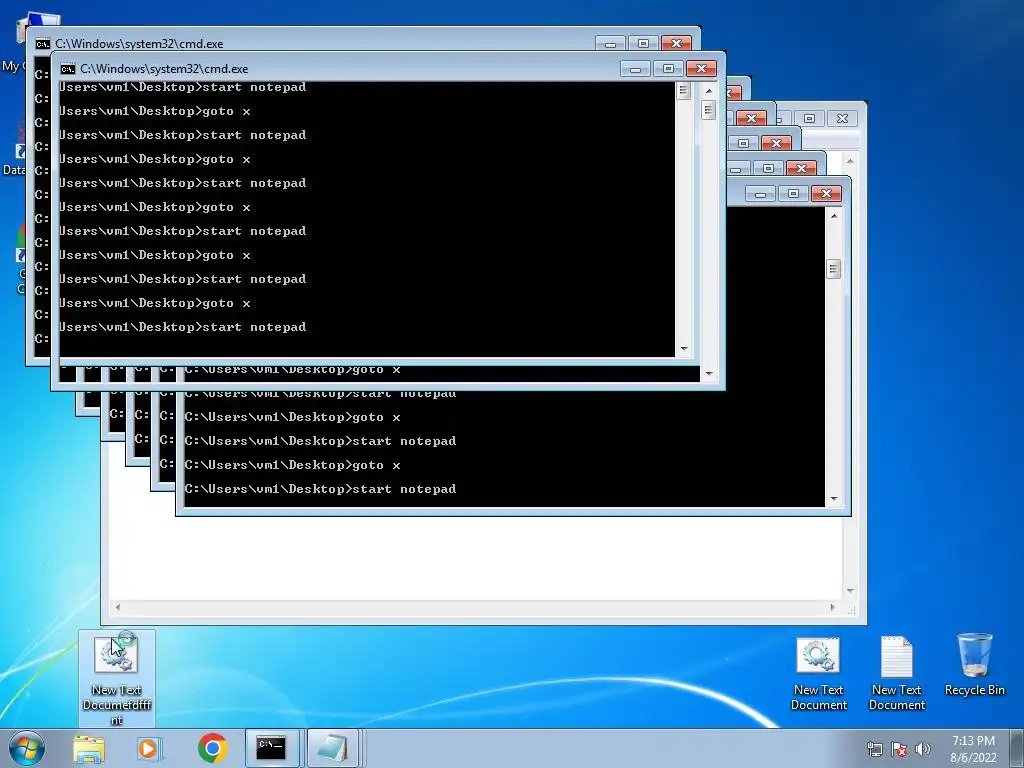Close the lower-right cmd window
1024x768 pixels.
(826, 193)
